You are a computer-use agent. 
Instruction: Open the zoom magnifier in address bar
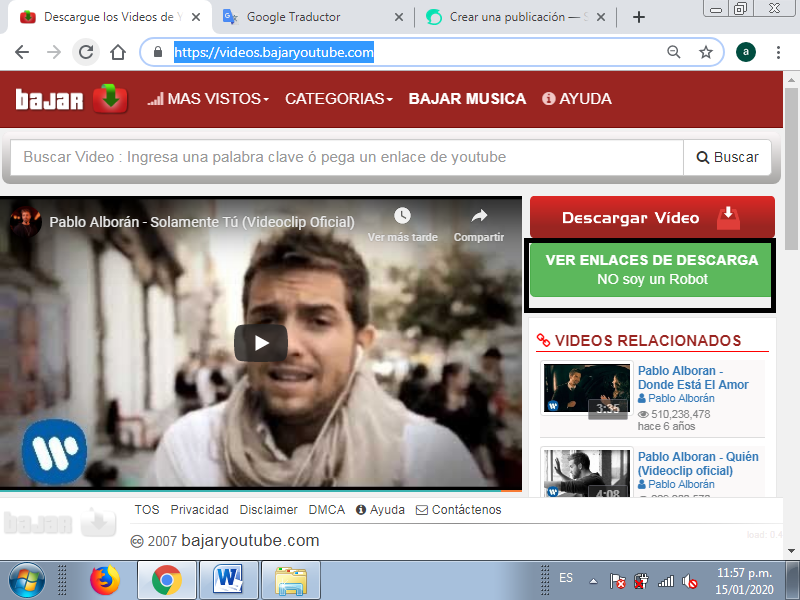pos(673,52)
